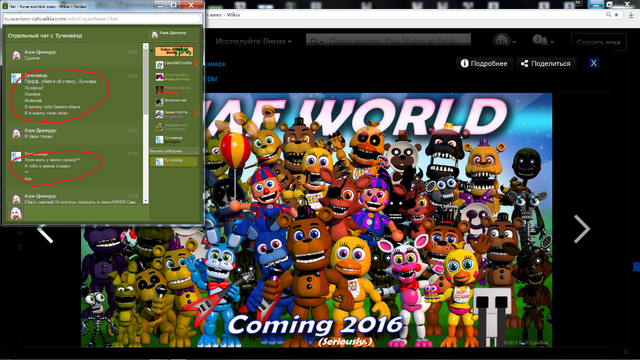Open the Подробнее info button
Screen dimensions: 640x360
[x=484, y=63]
